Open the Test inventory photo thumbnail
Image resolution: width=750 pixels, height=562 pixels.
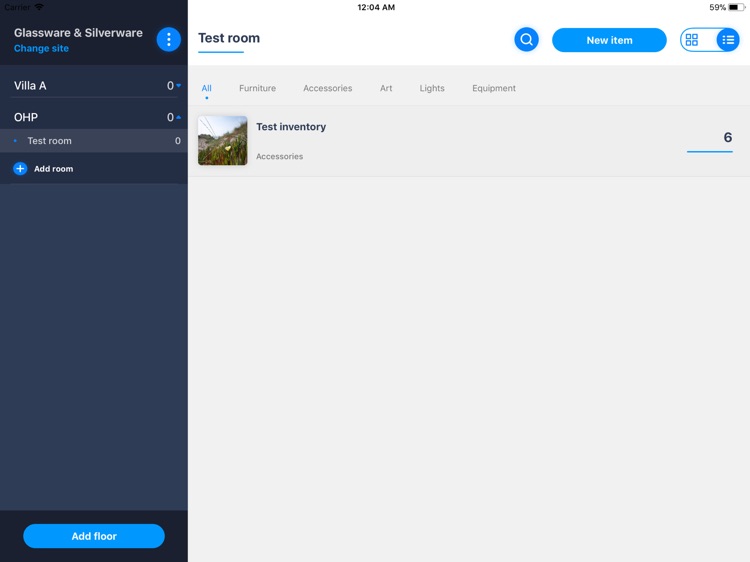coord(222,141)
